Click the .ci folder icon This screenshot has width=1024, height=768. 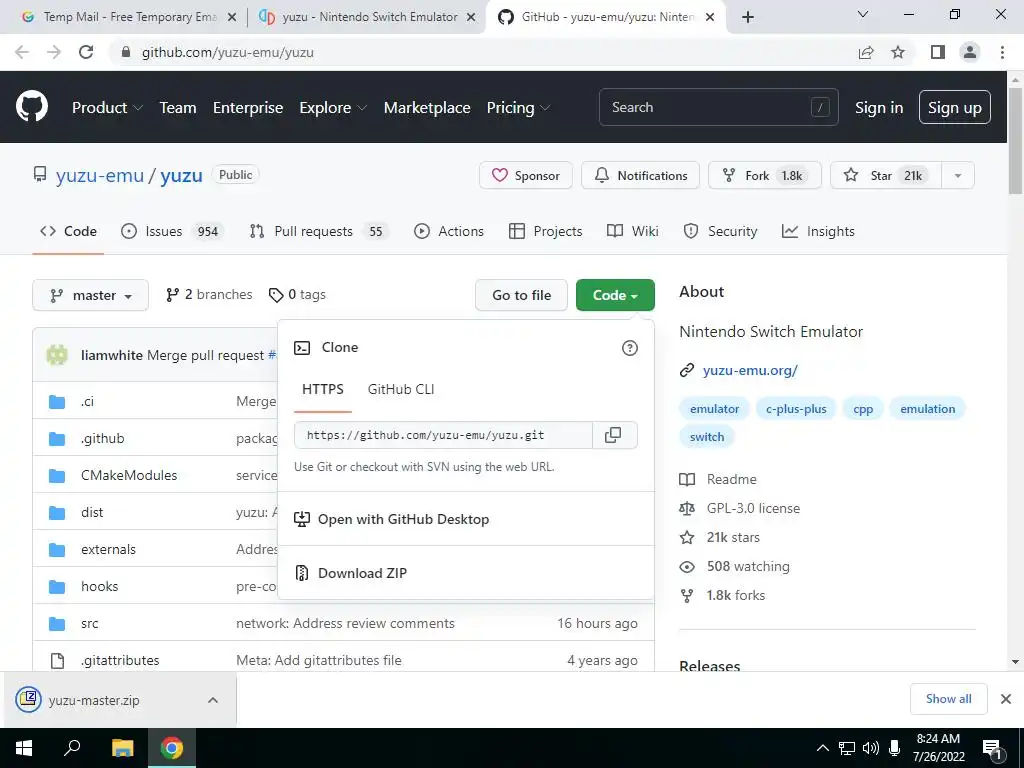point(57,402)
